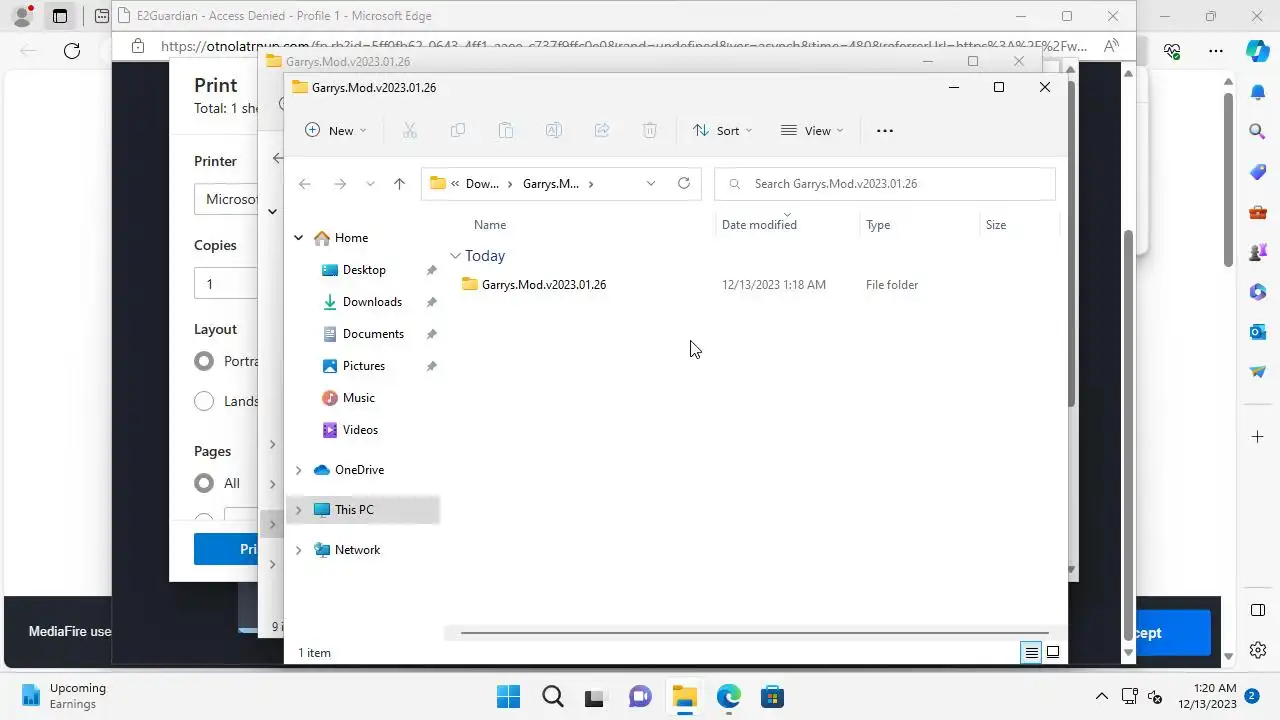Sort by Date modified column header
This screenshot has height=720, width=1280.
coord(759,225)
